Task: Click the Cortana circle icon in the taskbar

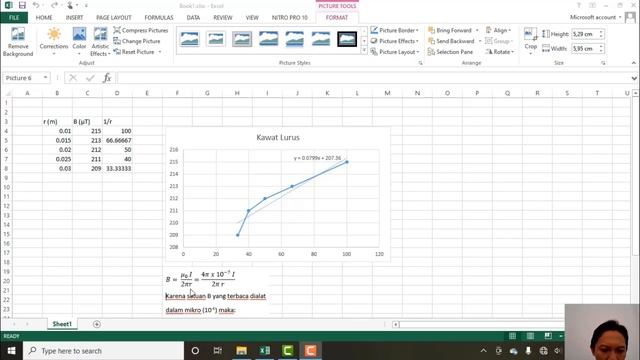Action: pyautogui.click(x=195, y=351)
